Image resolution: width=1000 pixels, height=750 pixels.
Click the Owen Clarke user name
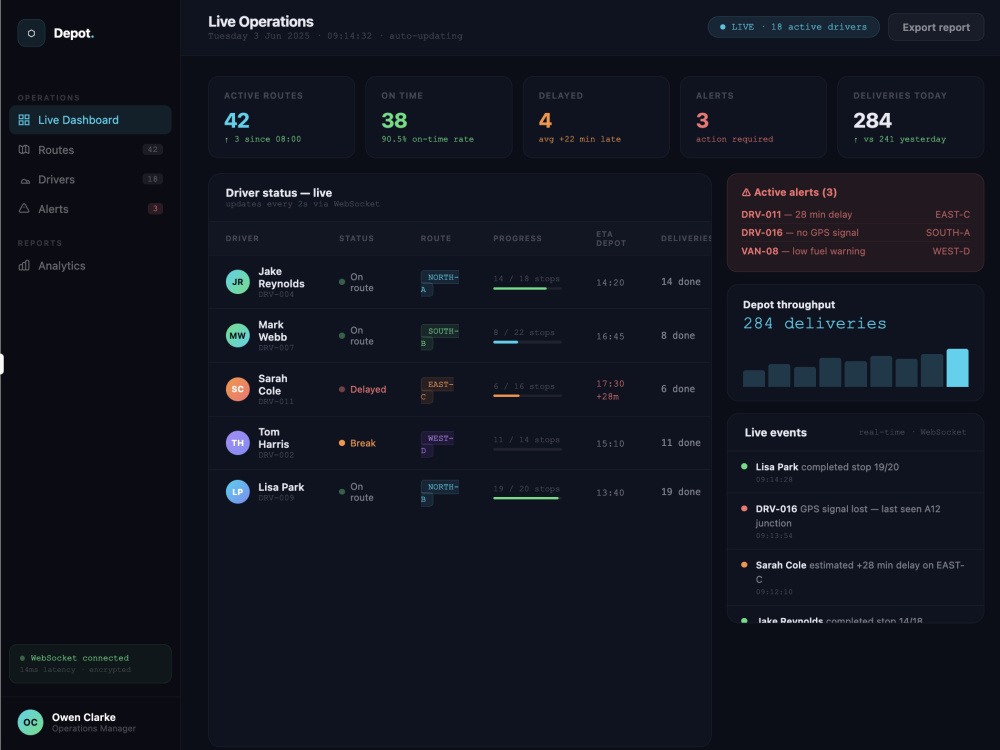pyautogui.click(x=84, y=717)
